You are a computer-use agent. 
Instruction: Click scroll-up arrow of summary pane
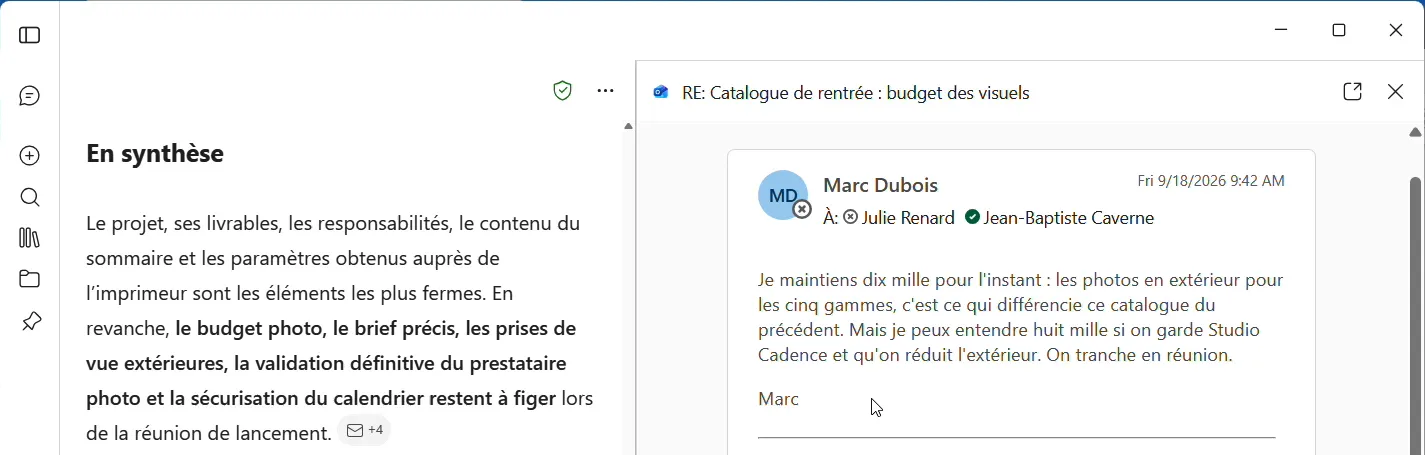point(628,127)
